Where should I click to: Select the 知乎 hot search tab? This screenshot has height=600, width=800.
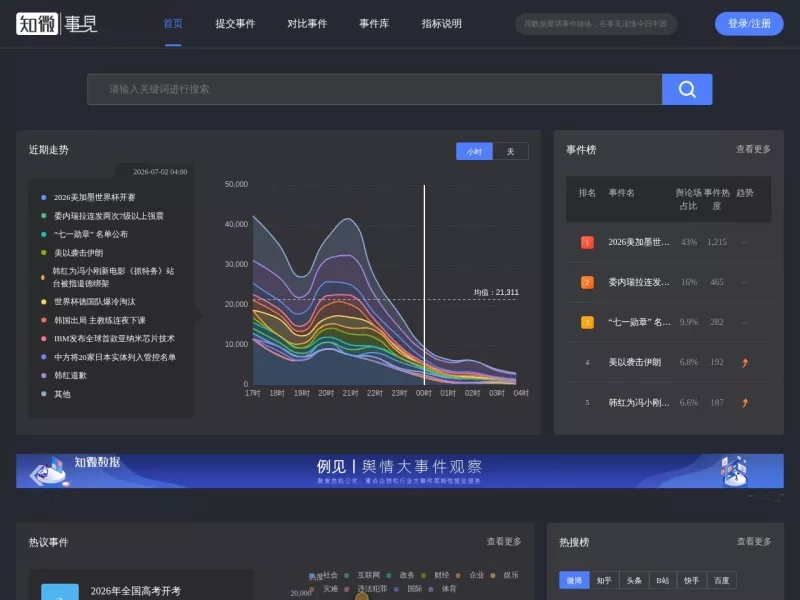tap(604, 580)
